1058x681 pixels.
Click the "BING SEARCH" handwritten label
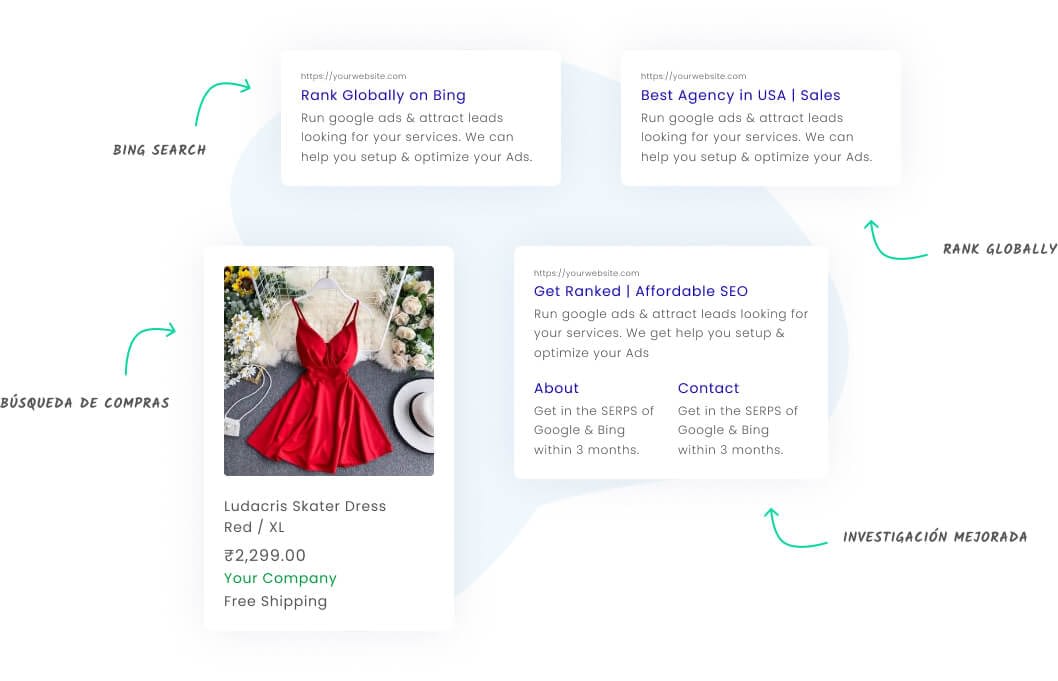pyautogui.click(x=159, y=150)
